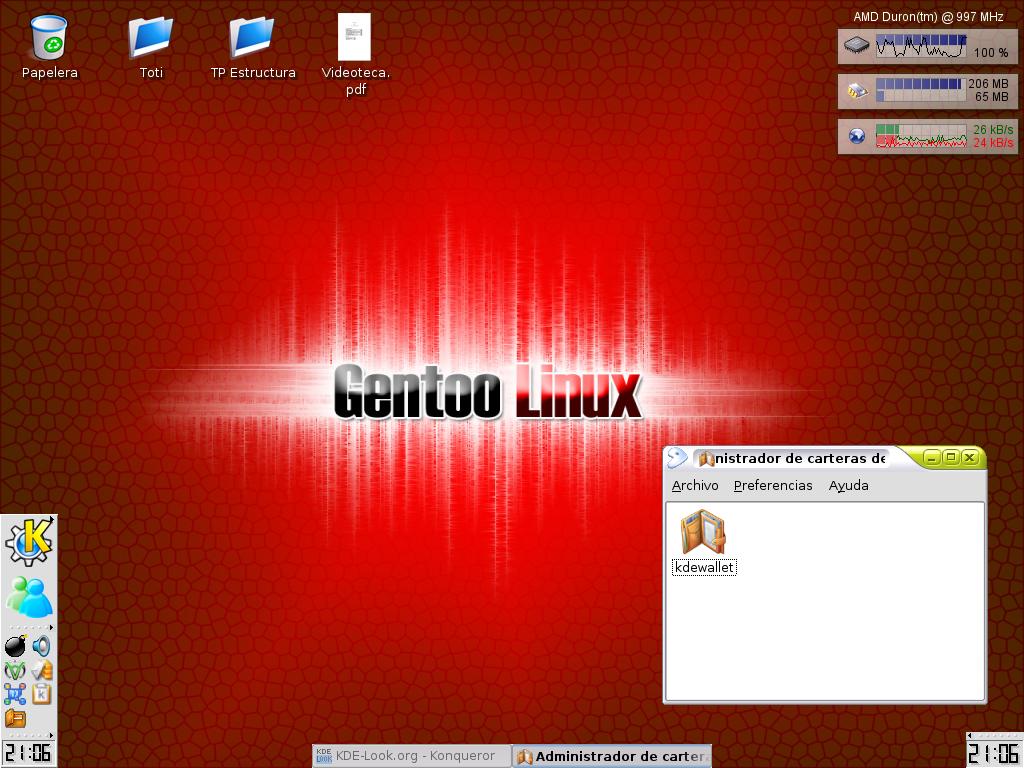Click the orange wallet tray icon
The image size is (1024, 768).
15,718
